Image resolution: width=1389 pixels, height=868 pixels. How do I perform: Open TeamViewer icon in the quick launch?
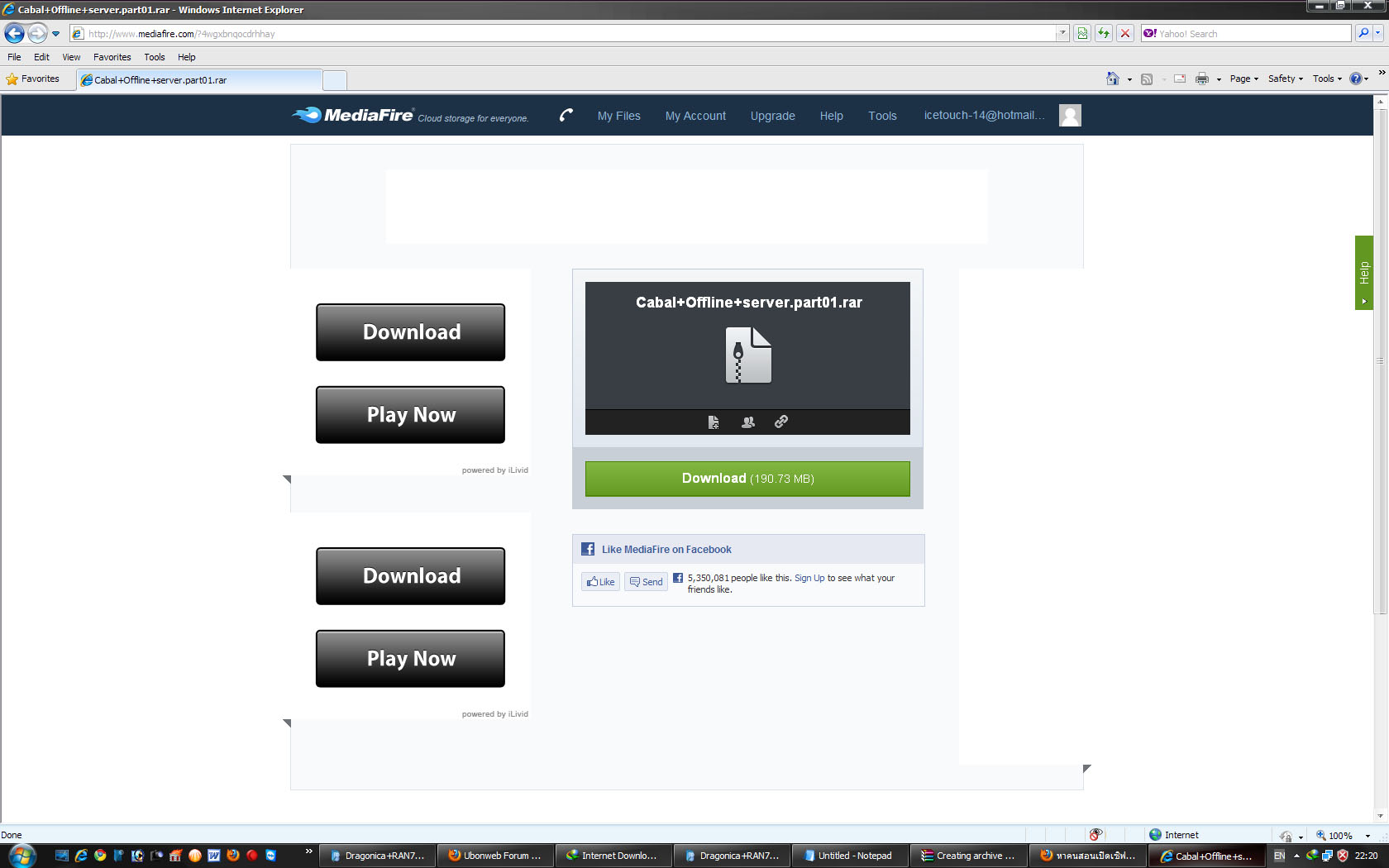[271, 856]
